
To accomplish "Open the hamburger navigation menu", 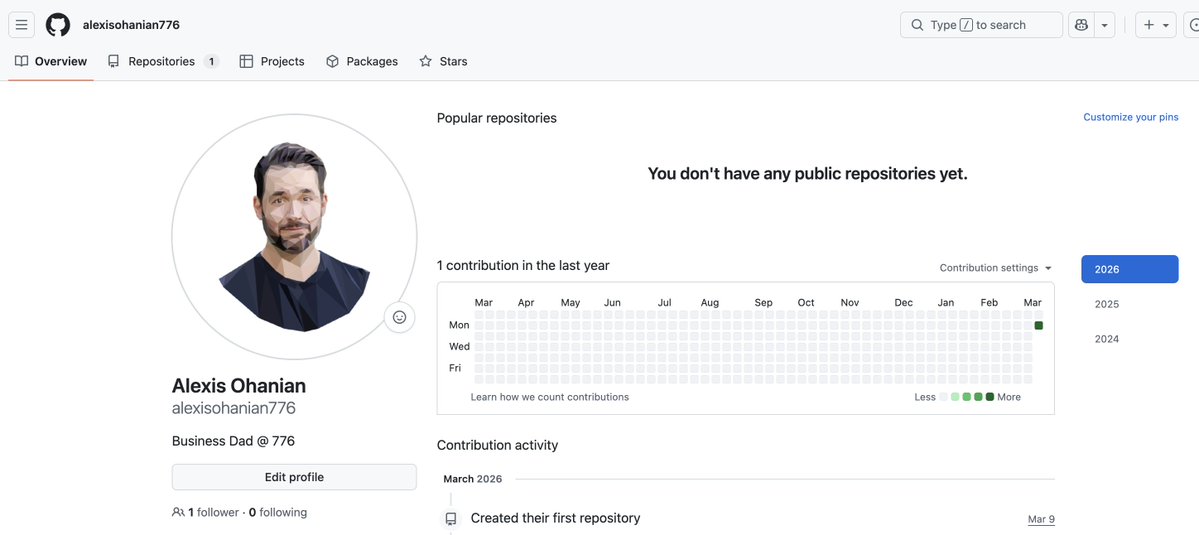I will [22, 25].
